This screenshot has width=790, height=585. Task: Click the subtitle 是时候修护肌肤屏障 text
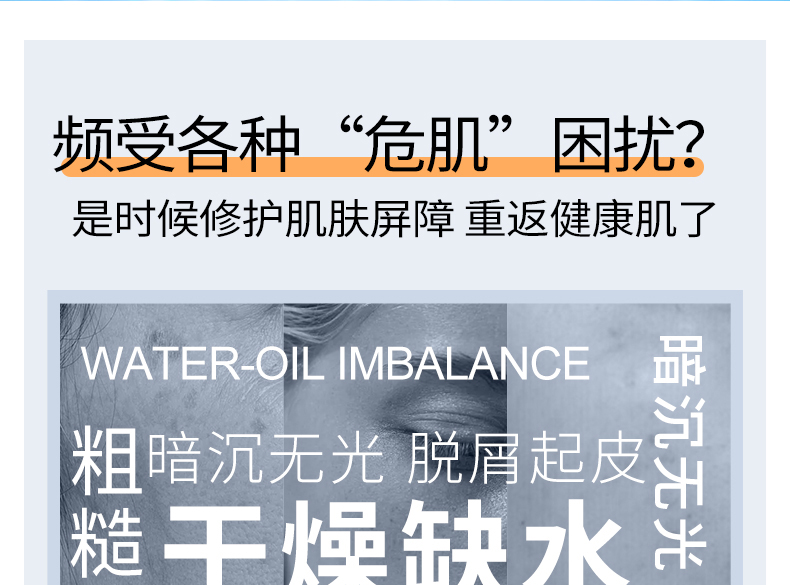pyautogui.click(x=263, y=218)
